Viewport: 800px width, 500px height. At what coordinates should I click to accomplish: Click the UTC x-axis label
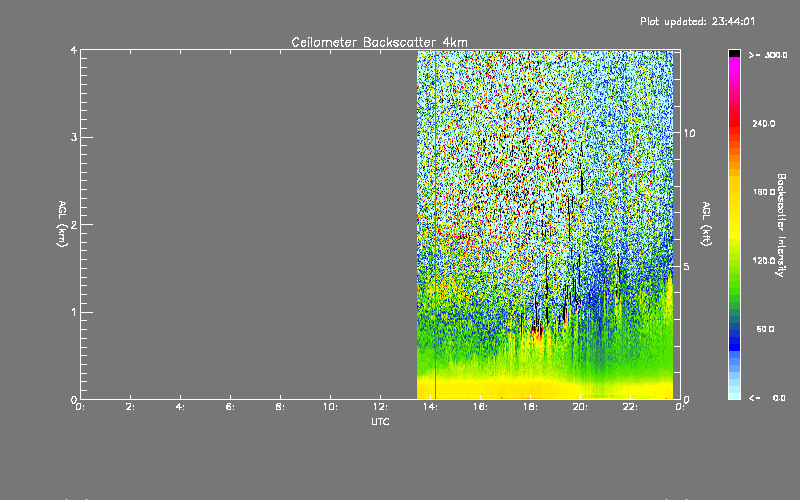click(380, 422)
